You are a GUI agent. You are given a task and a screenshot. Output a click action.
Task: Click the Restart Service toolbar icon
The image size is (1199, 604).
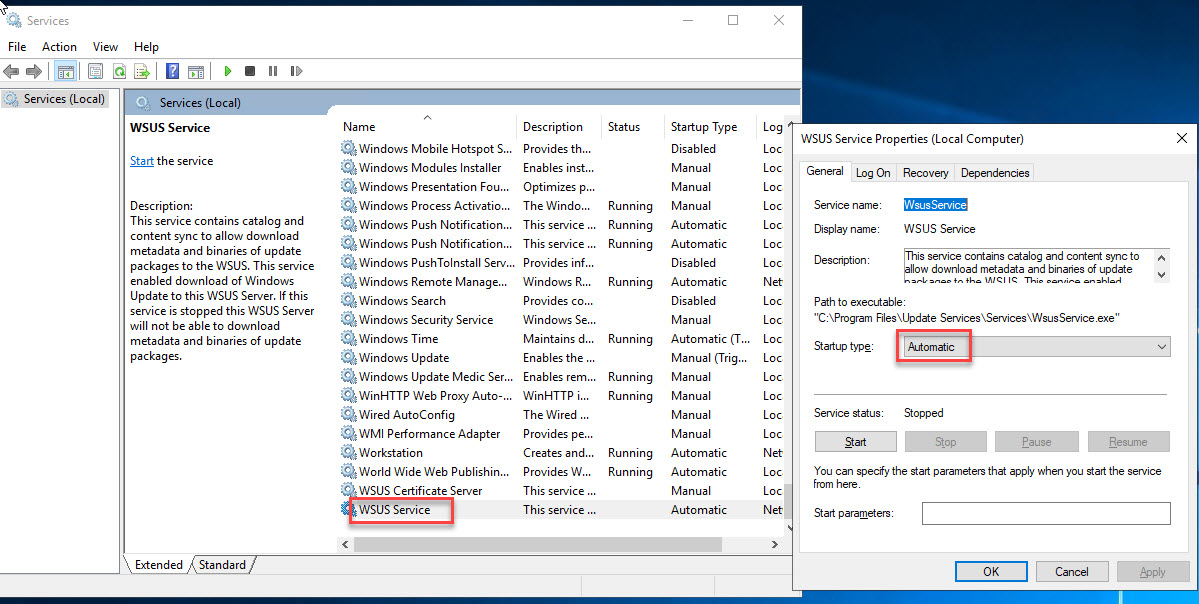pyautogui.click(x=296, y=71)
